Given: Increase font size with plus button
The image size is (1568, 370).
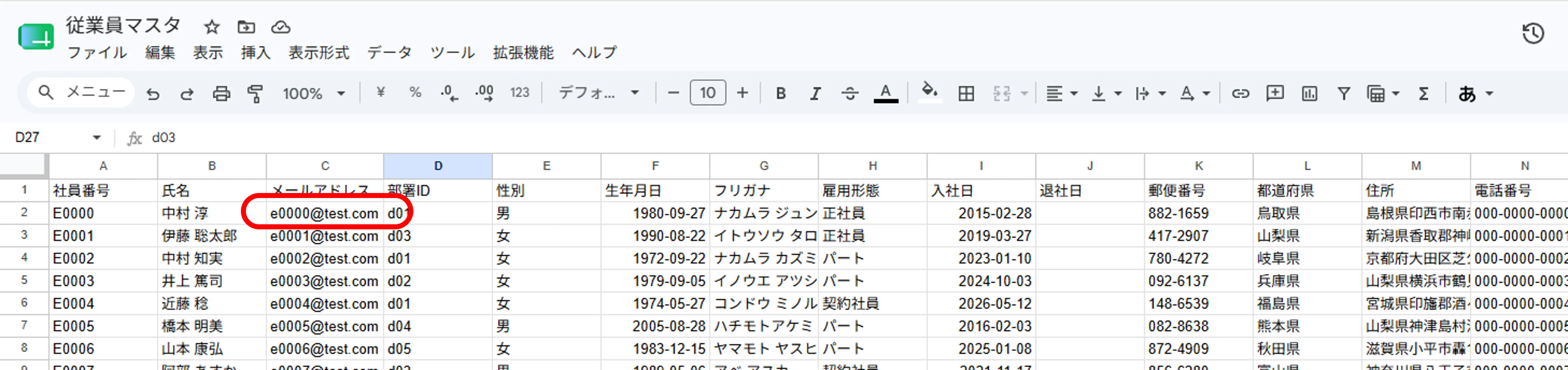Looking at the screenshot, I should [742, 93].
